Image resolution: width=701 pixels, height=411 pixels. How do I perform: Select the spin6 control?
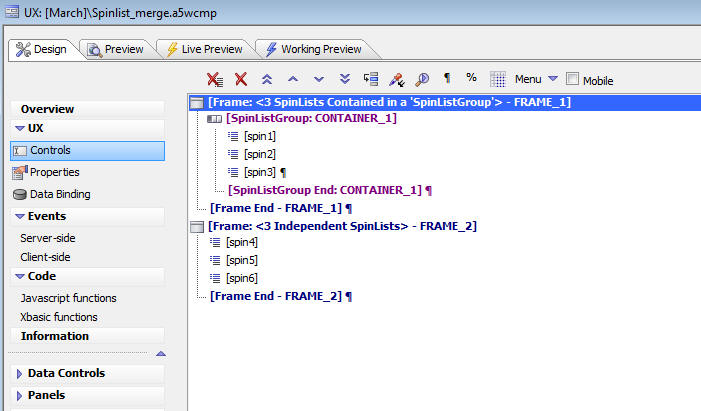[242, 278]
